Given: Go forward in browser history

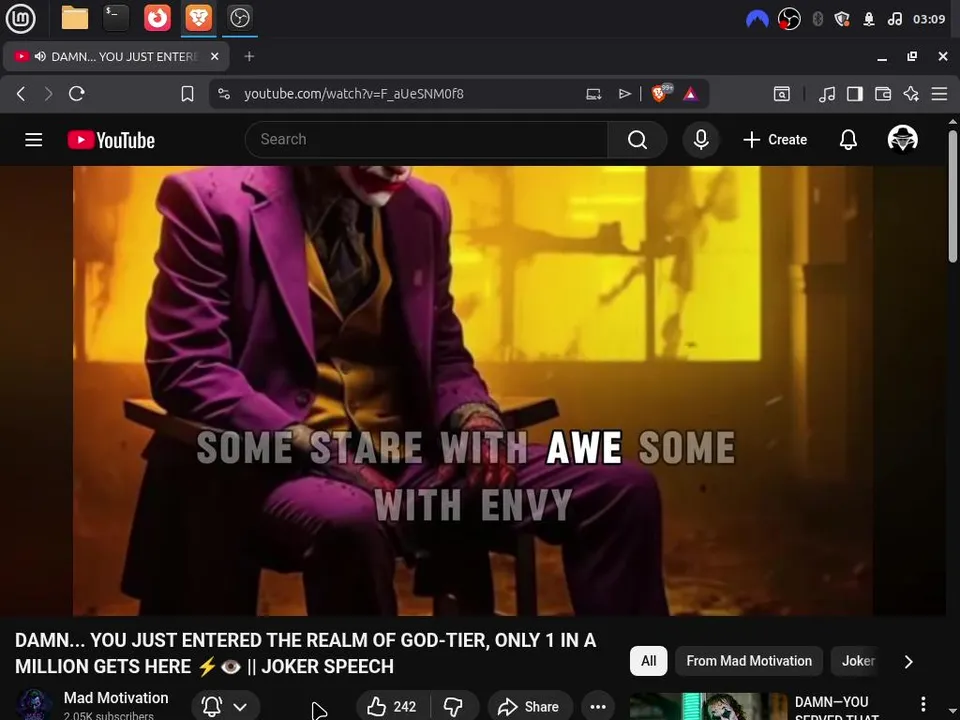Looking at the screenshot, I should coord(48,94).
